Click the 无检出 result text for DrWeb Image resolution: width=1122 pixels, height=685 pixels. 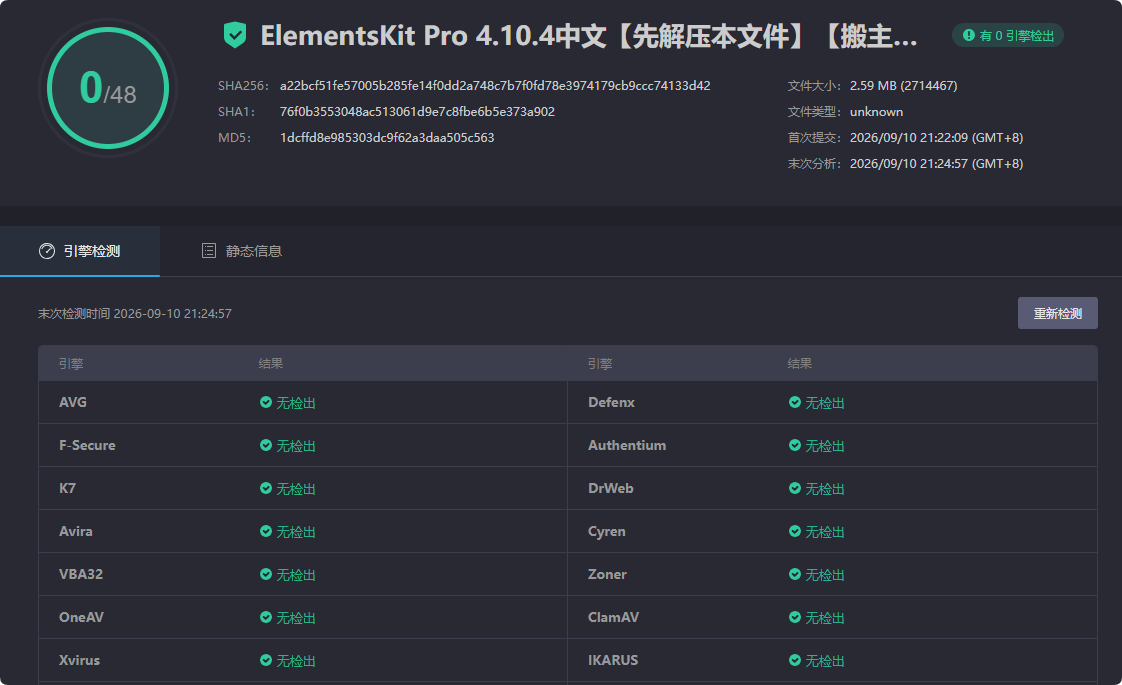pyautogui.click(x=825, y=489)
